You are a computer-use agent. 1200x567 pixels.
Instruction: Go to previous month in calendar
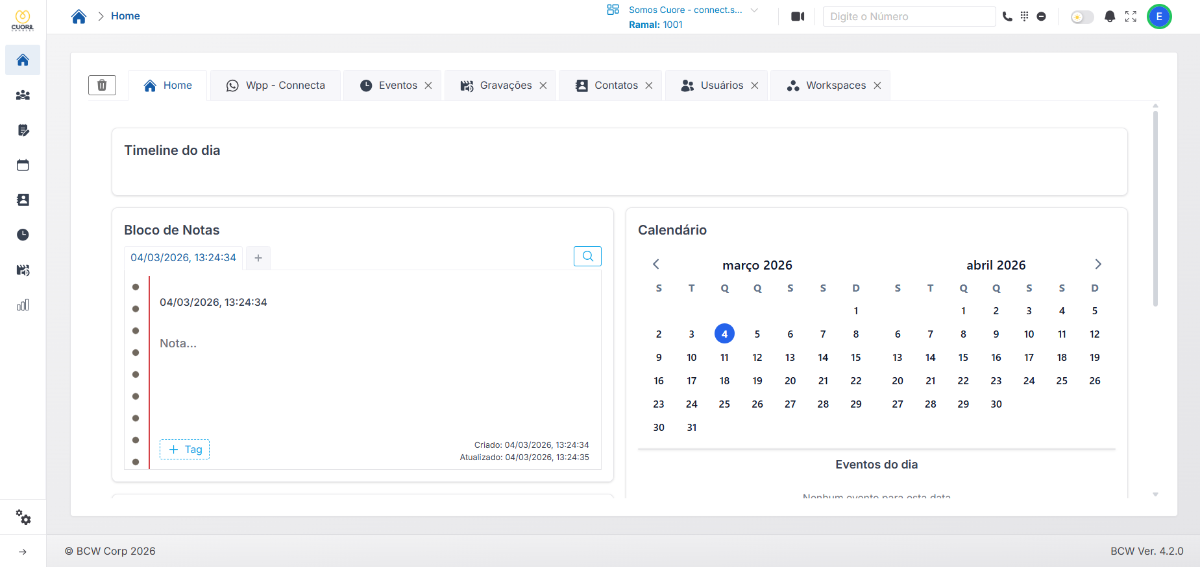[656, 264]
